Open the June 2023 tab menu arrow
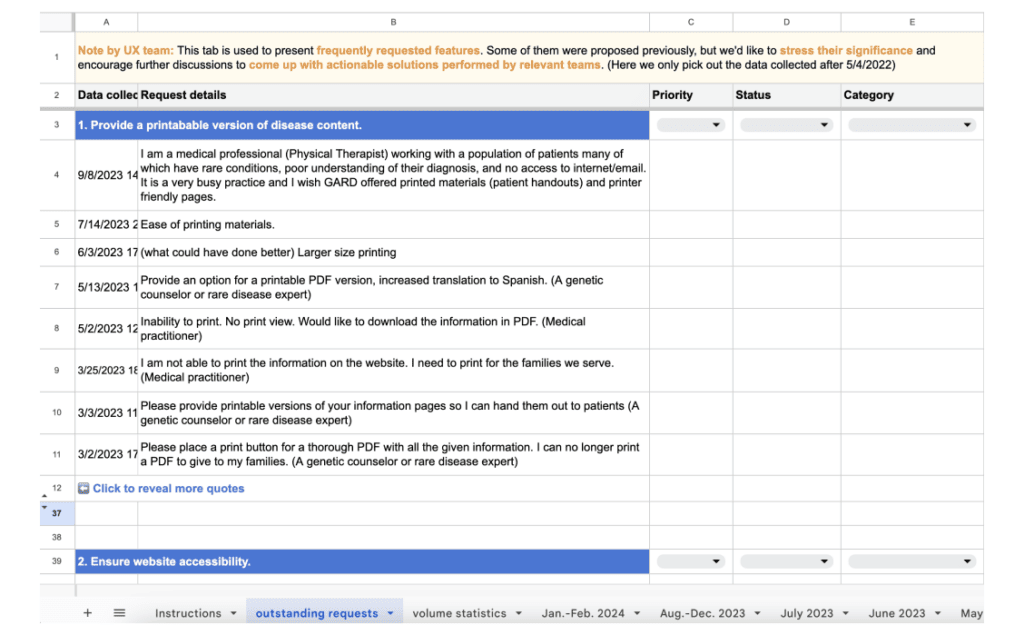1024x635 pixels. 938,613
